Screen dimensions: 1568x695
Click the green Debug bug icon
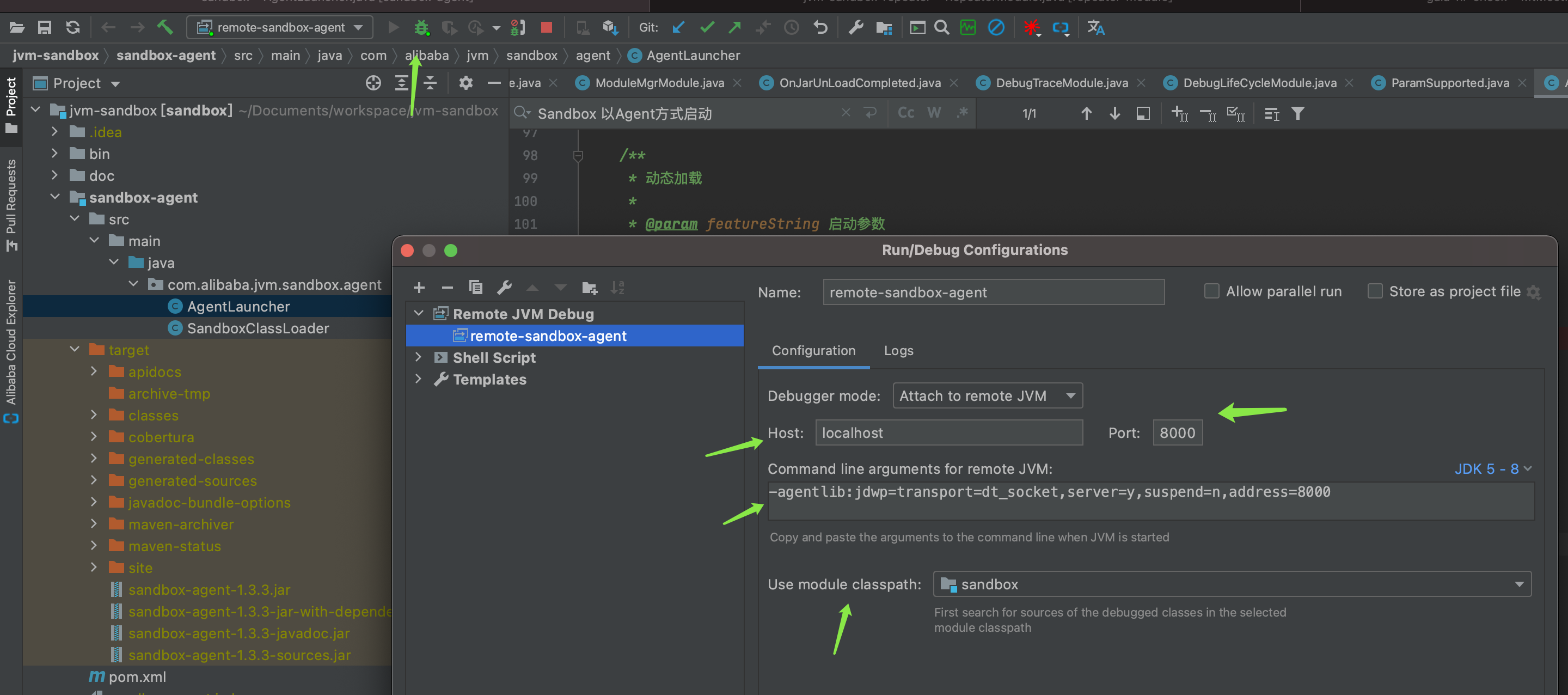pyautogui.click(x=421, y=27)
